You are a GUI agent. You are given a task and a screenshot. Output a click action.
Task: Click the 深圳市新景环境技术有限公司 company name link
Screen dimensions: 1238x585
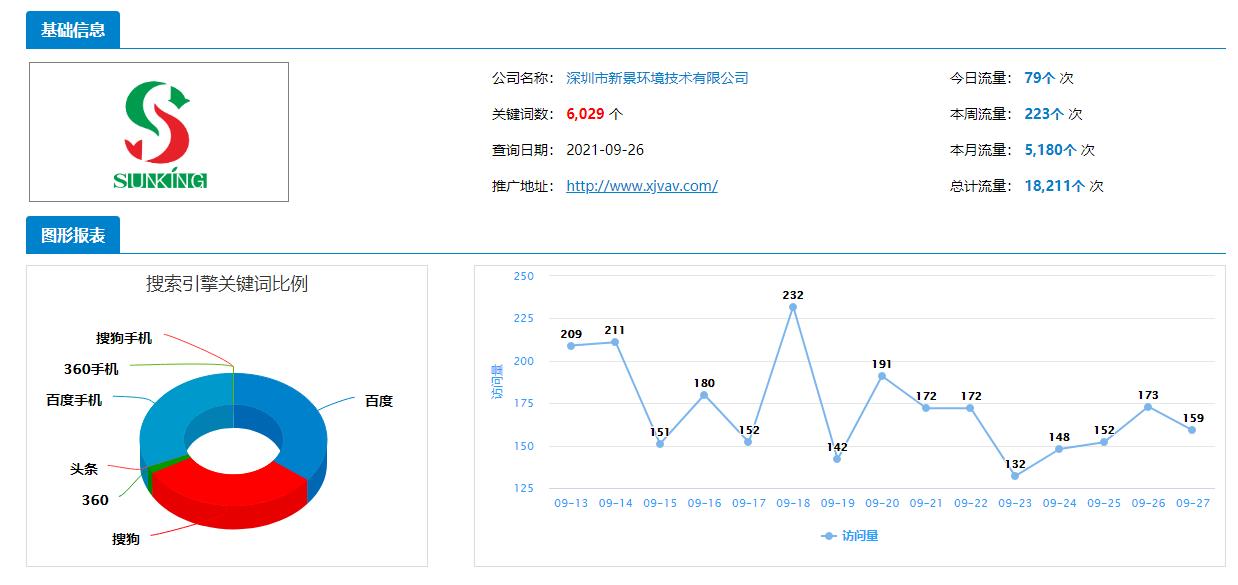click(657, 76)
